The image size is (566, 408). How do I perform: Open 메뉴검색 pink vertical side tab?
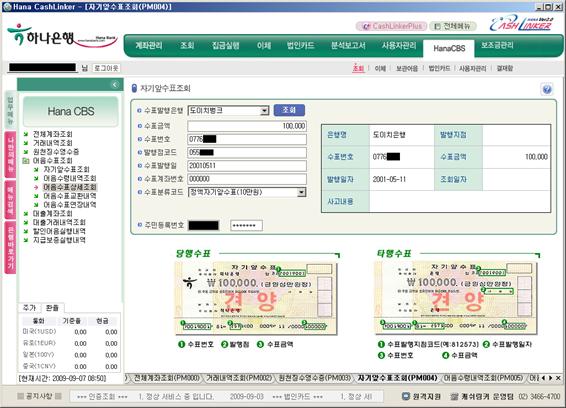pos(10,199)
